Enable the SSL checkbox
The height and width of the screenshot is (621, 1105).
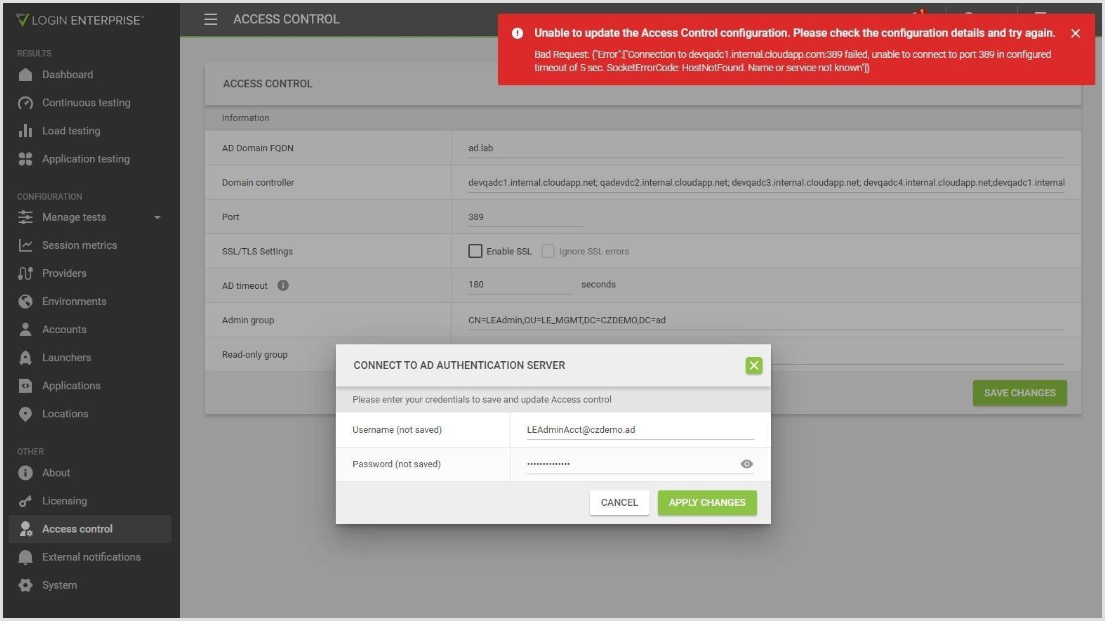pos(476,251)
